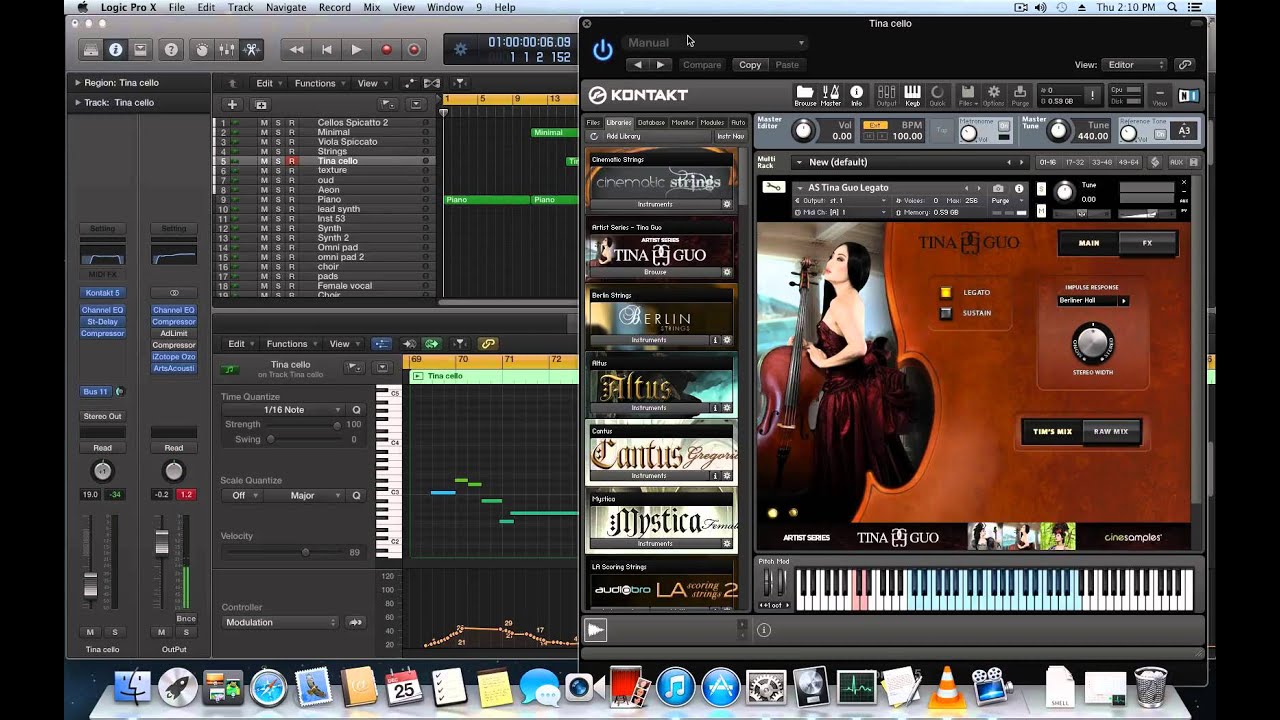Select TIM'S MIX option
The height and width of the screenshot is (720, 1280).
[x=1052, y=431]
